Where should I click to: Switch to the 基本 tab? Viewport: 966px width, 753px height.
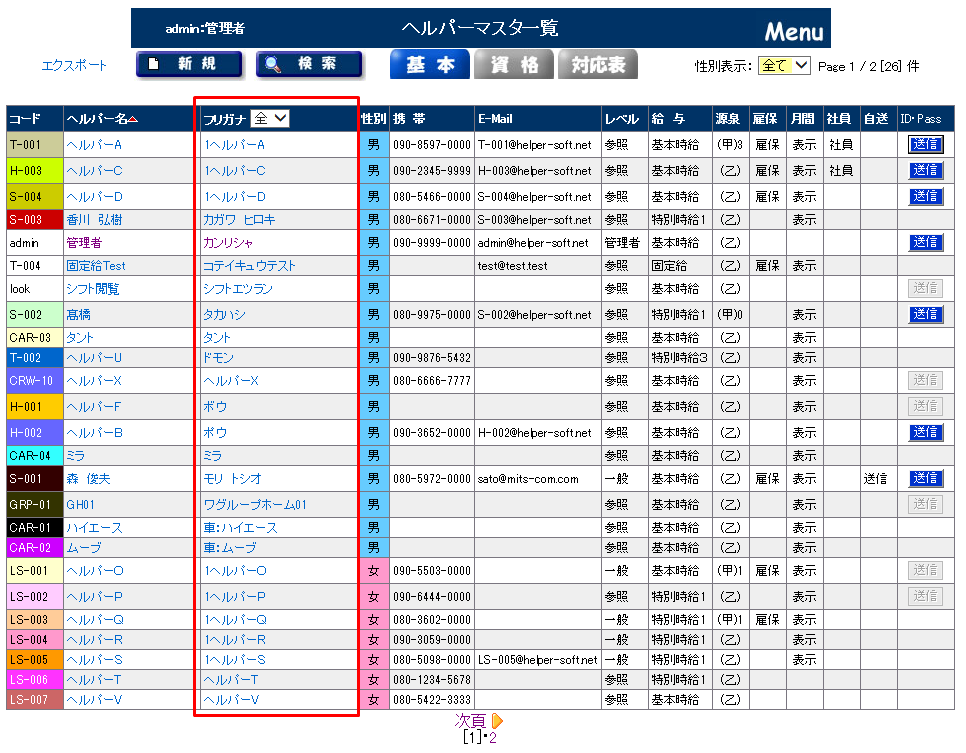(429, 65)
